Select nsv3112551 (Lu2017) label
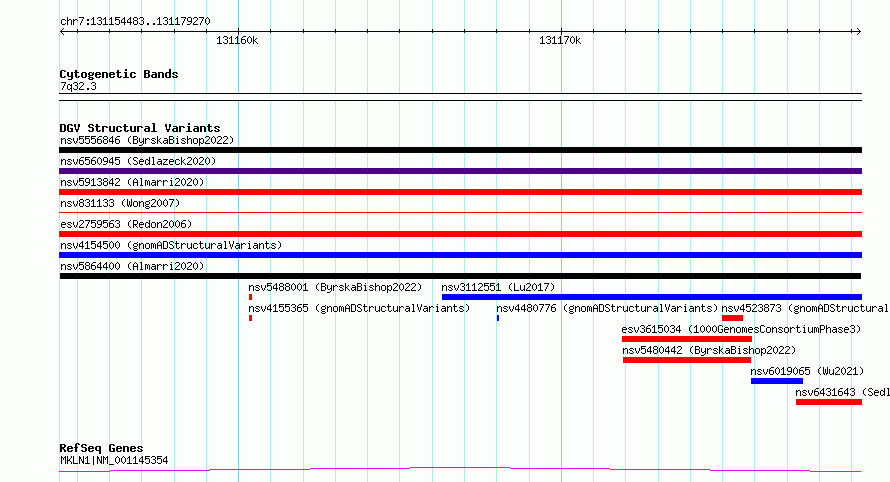890x482 pixels. click(498, 287)
